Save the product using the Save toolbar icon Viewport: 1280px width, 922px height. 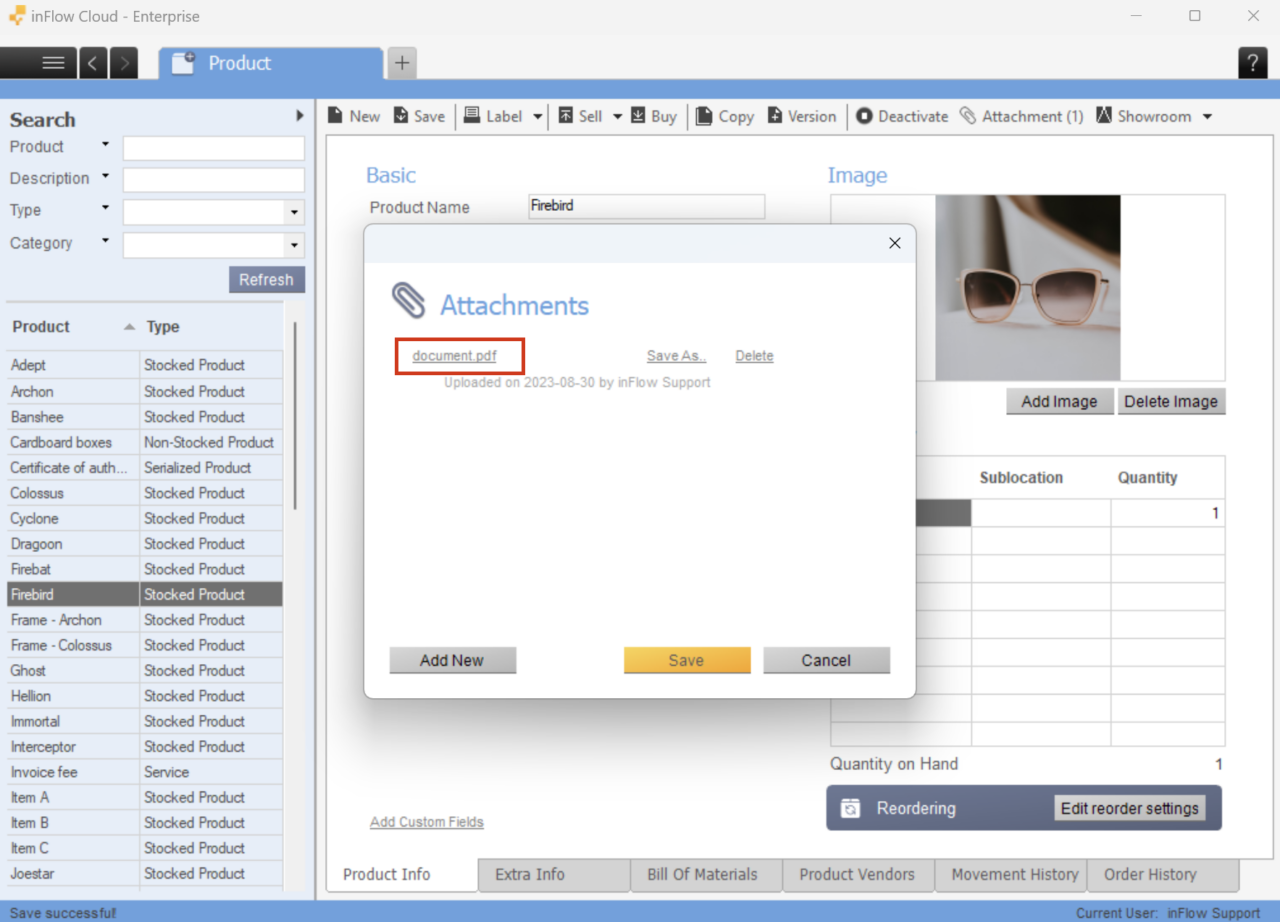[x=419, y=115]
